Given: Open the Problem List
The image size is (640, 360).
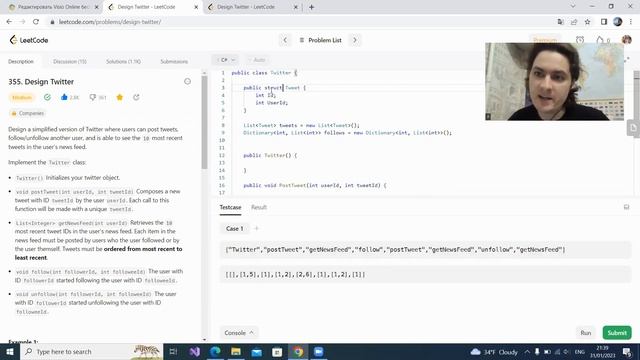Looking at the screenshot, I should [320, 40].
